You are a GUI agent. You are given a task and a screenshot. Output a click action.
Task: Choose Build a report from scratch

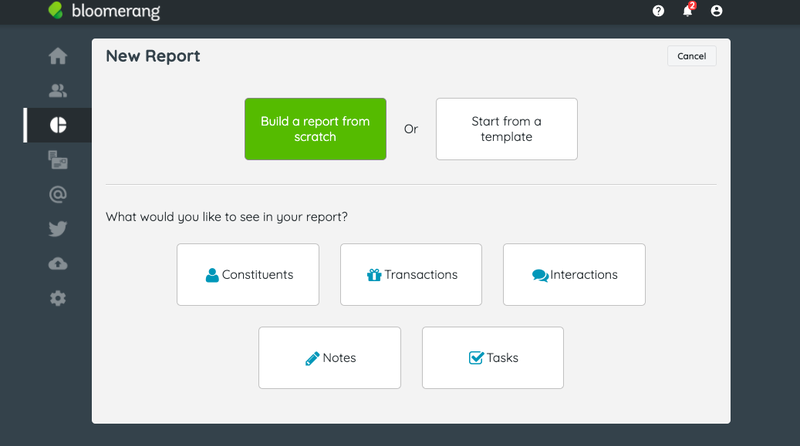[x=315, y=129]
